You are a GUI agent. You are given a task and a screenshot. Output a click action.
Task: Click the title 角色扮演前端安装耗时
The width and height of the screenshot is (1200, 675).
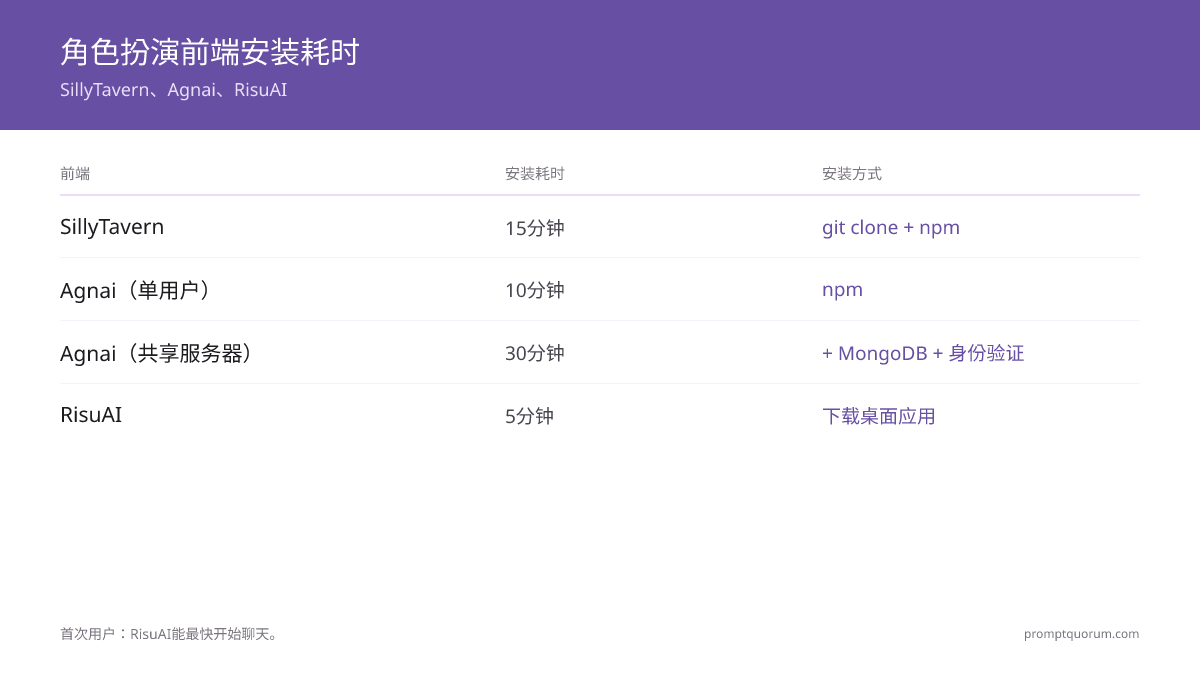[210, 52]
